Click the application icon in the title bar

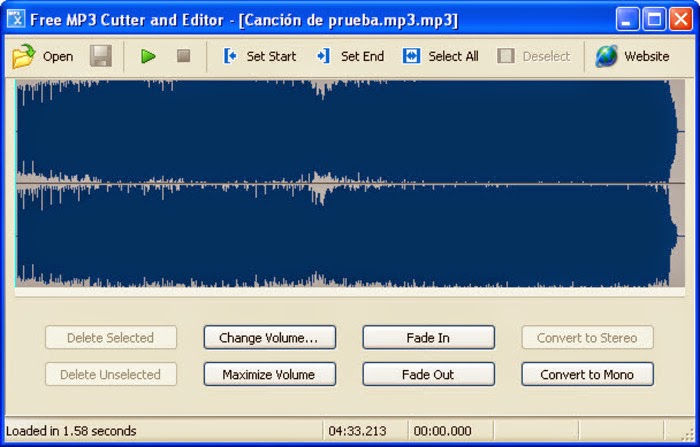click(16, 19)
